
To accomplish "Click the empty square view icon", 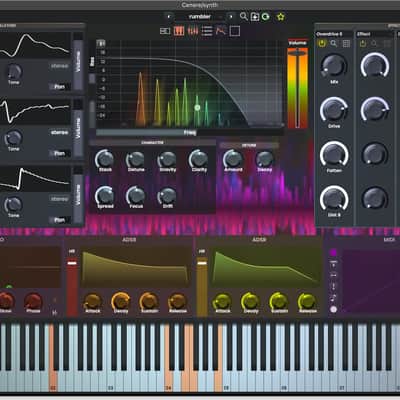I will point(235,31).
